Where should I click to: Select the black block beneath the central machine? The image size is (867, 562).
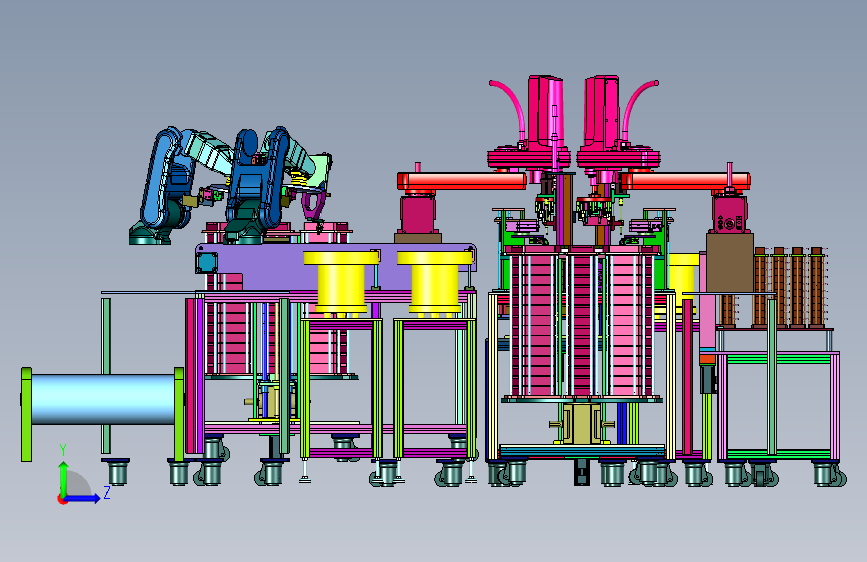tap(581, 472)
